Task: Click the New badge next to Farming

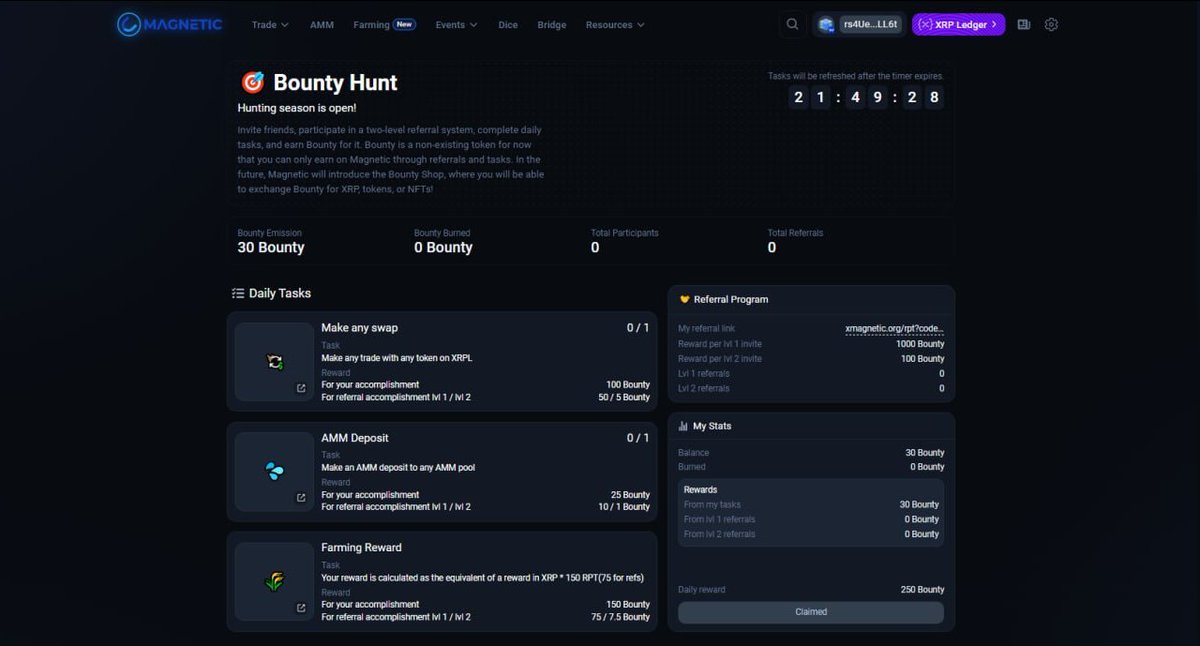Action: 405,24
